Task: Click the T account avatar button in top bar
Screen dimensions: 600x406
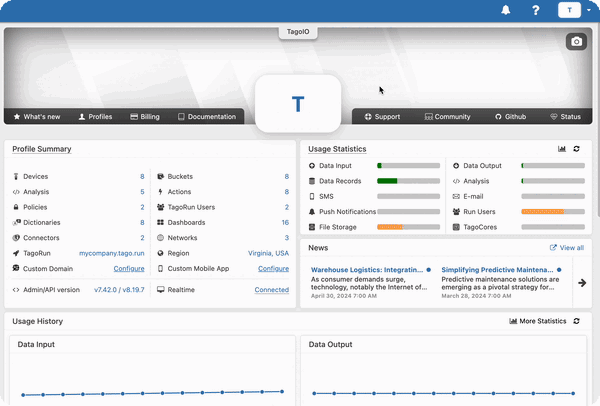Action: coord(569,10)
